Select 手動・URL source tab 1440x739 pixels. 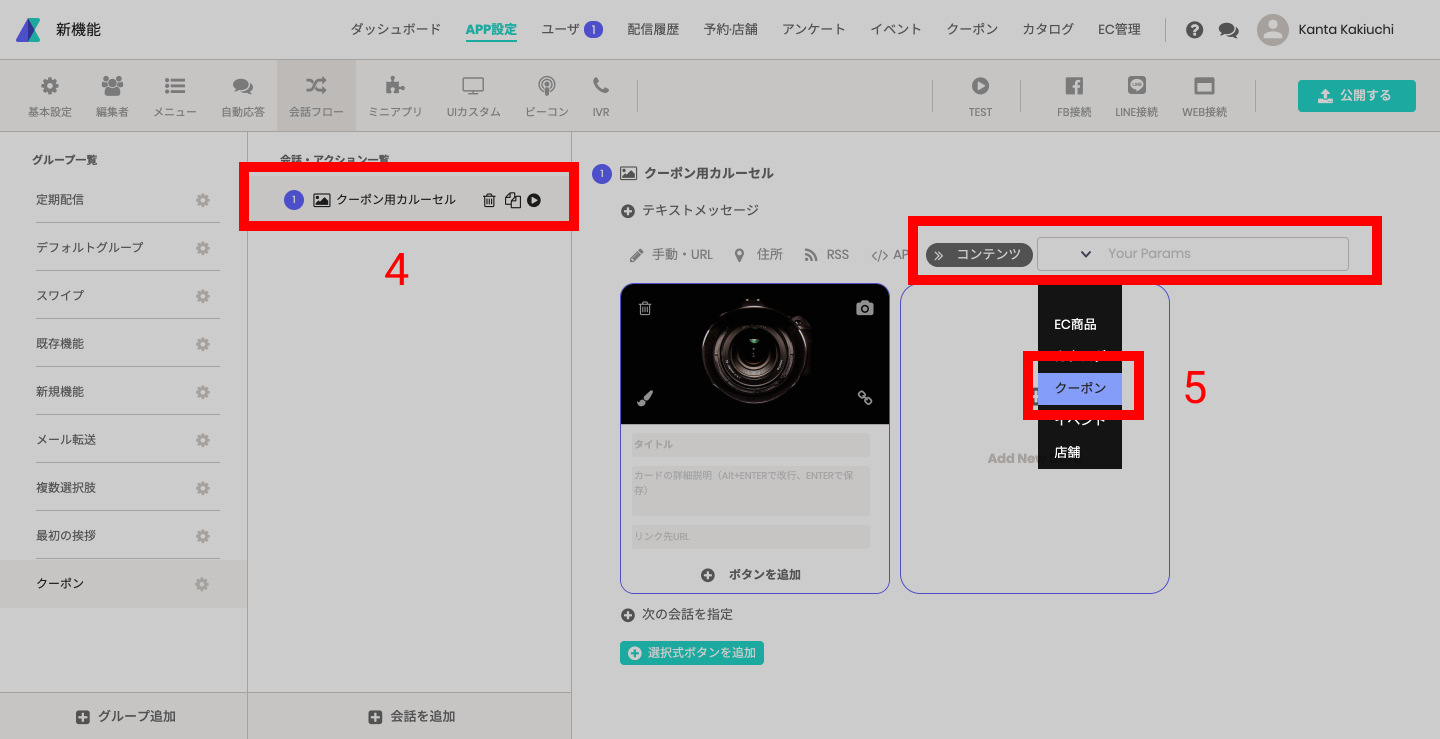click(671, 254)
